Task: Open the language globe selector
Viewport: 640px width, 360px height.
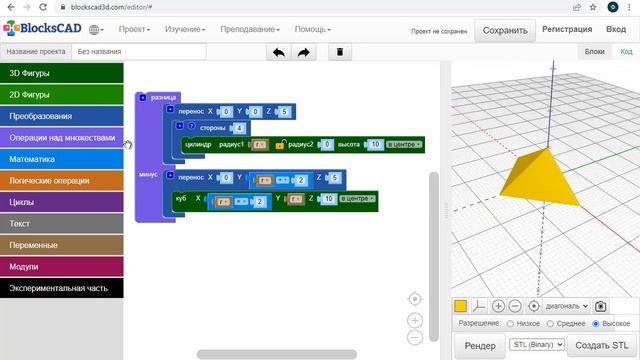Action: [x=96, y=30]
